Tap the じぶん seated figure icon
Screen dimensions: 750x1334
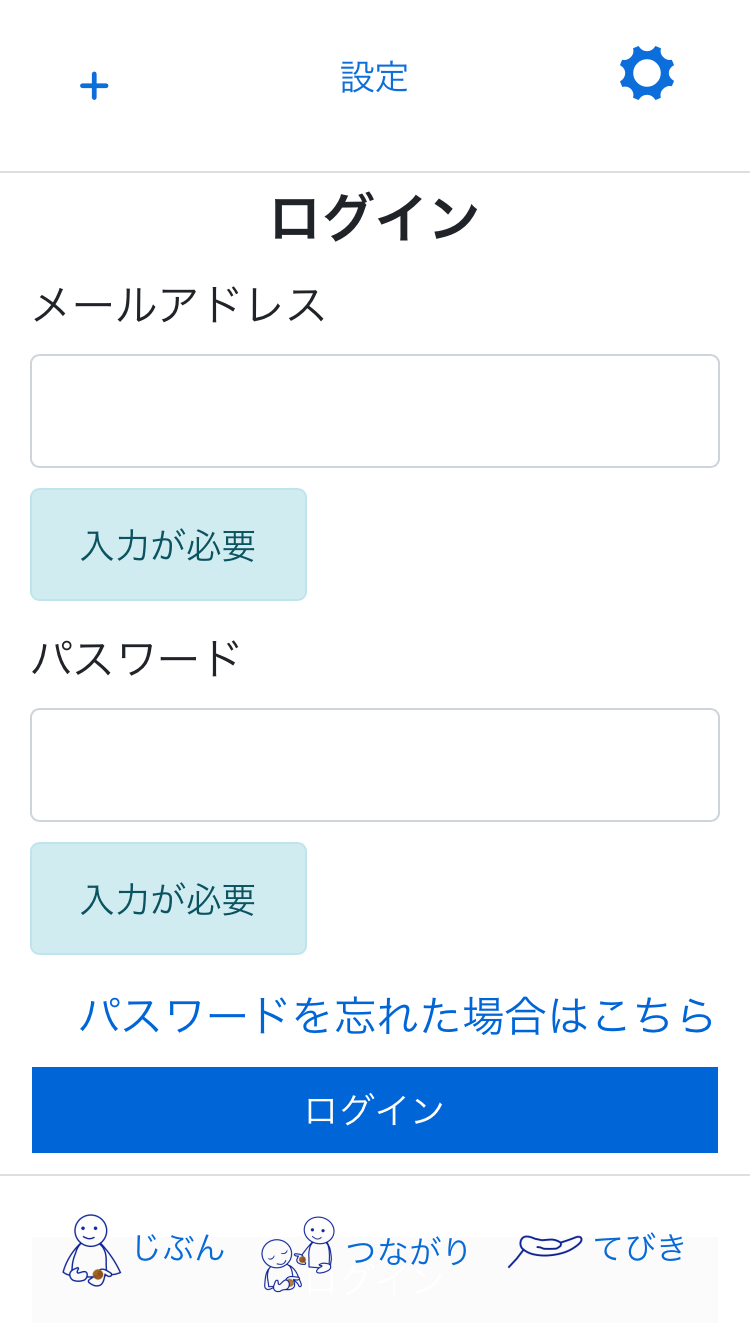pos(91,1249)
